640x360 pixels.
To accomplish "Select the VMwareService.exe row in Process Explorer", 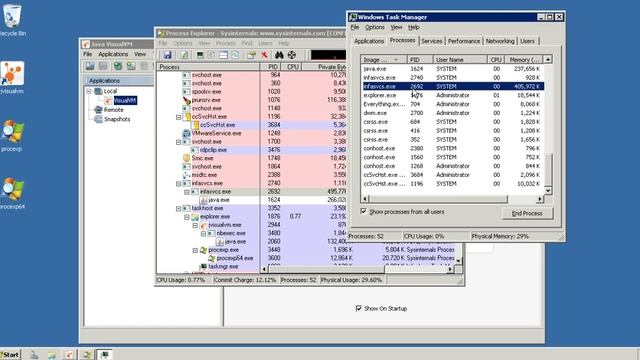I will tap(216, 133).
